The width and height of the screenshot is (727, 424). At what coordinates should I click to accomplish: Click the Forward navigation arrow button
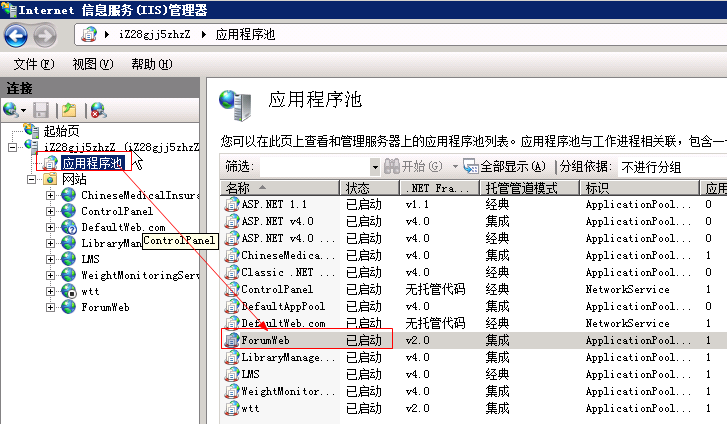click(45, 36)
